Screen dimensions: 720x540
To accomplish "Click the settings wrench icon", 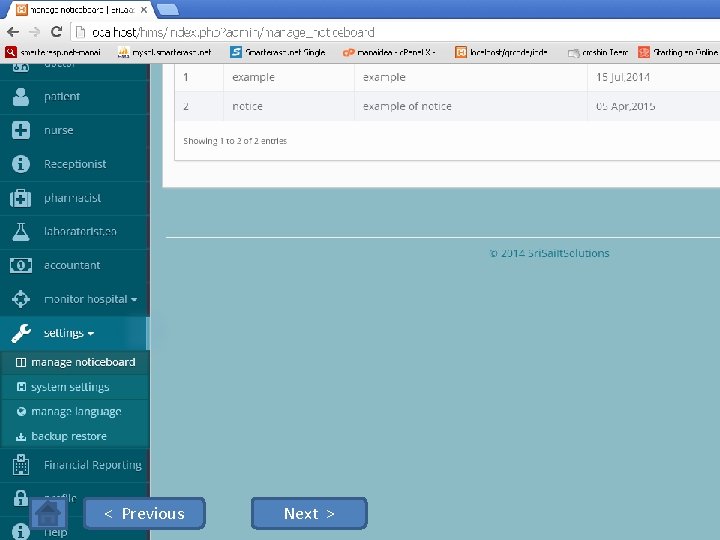I will (21, 333).
